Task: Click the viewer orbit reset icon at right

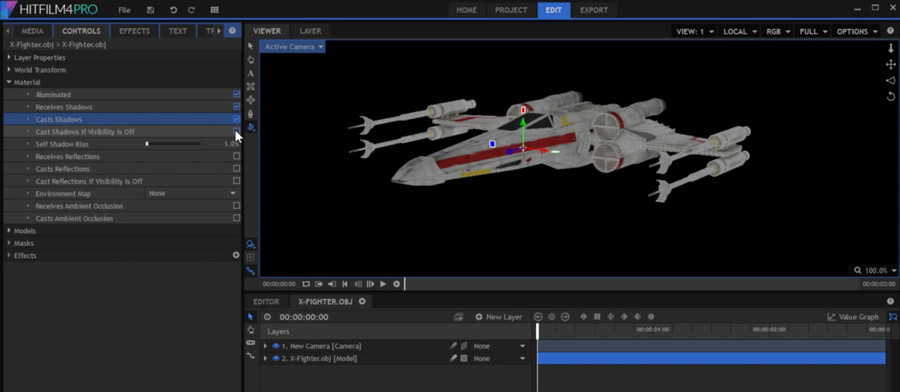Action: tap(891, 96)
